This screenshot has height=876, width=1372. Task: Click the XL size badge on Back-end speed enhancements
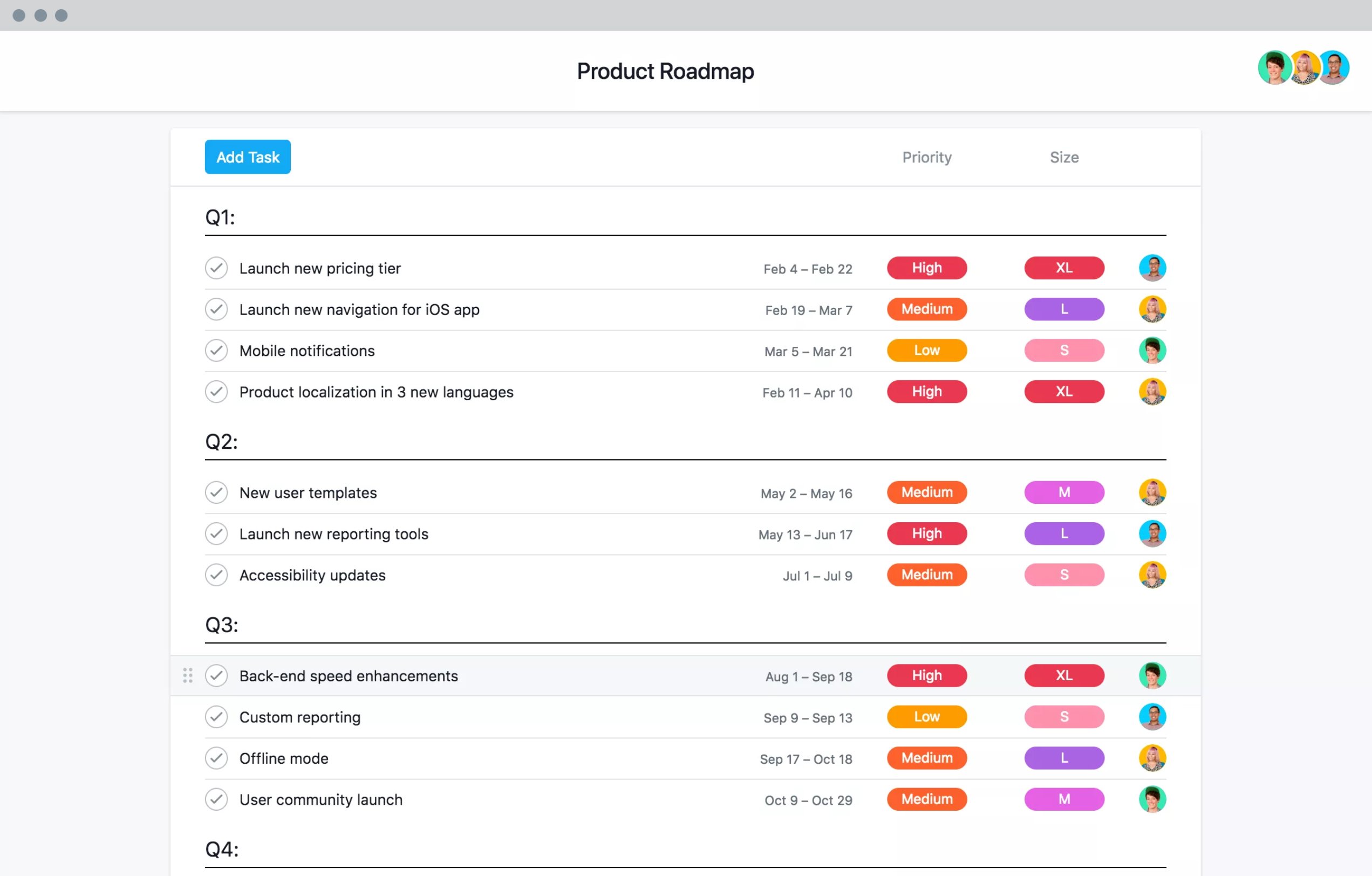[x=1063, y=675]
